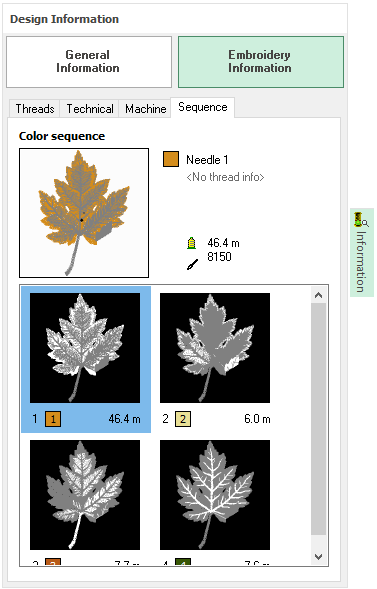Switch to the Threads tab
The width and height of the screenshot is (377, 589).
point(35,109)
